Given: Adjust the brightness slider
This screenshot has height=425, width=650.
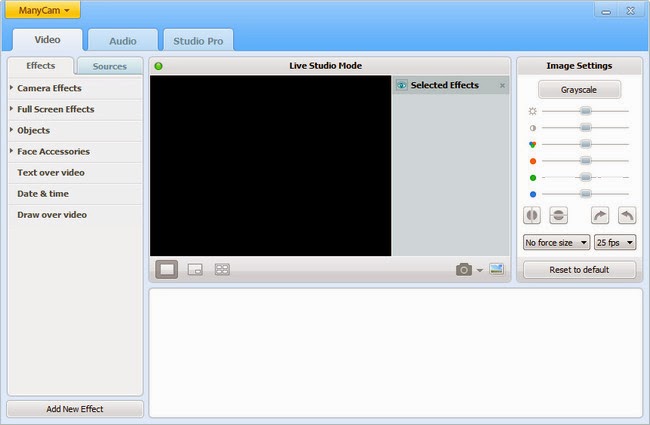Looking at the screenshot, I should pos(585,111).
